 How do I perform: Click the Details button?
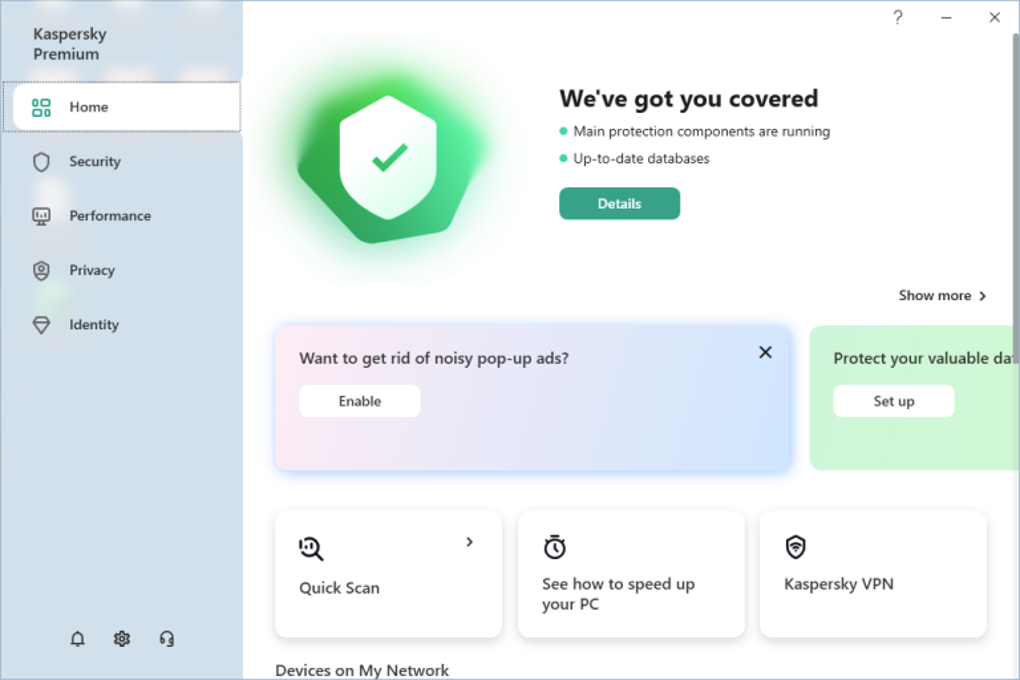(619, 204)
